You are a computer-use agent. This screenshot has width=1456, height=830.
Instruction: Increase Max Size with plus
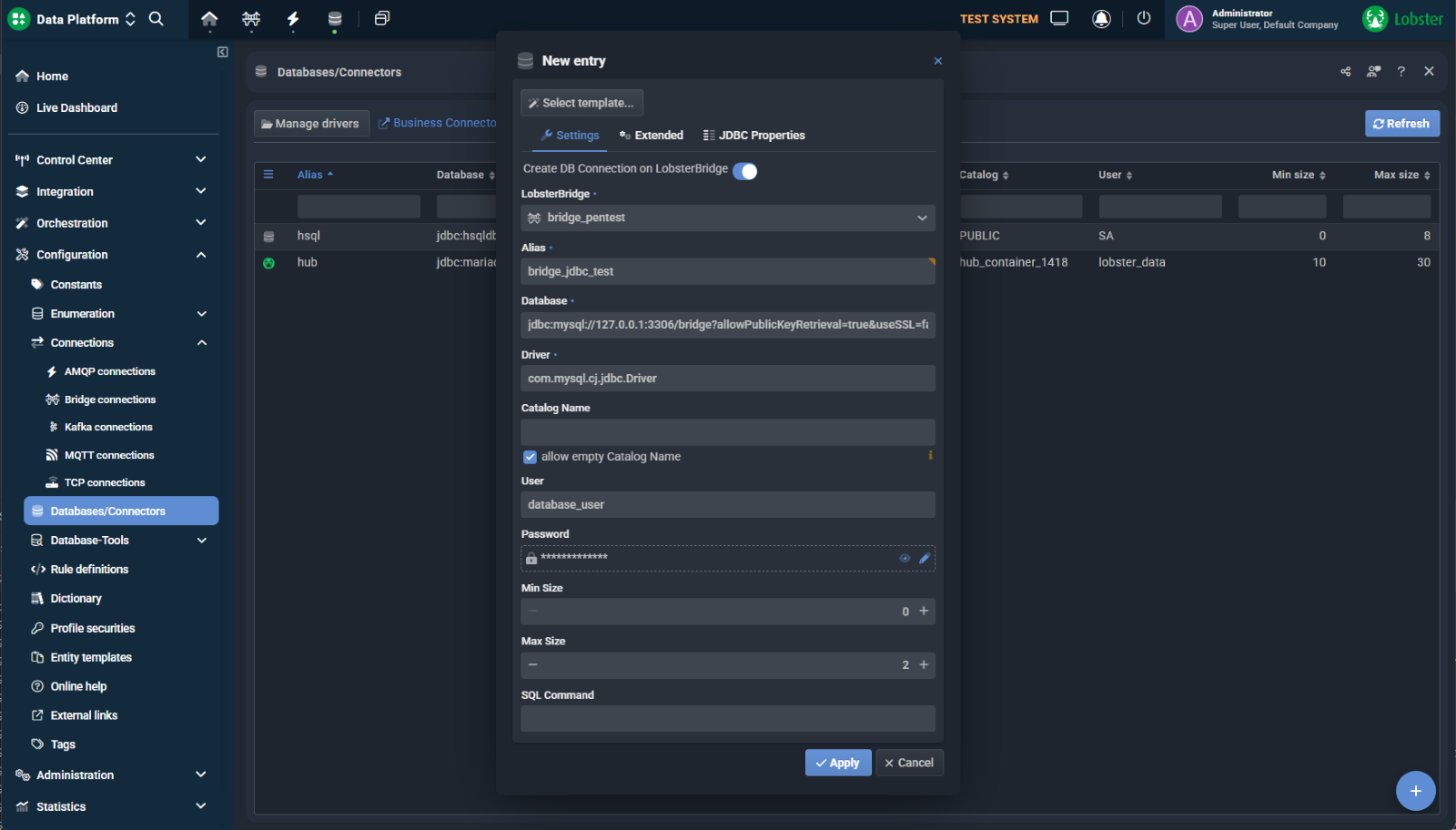[924, 665]
